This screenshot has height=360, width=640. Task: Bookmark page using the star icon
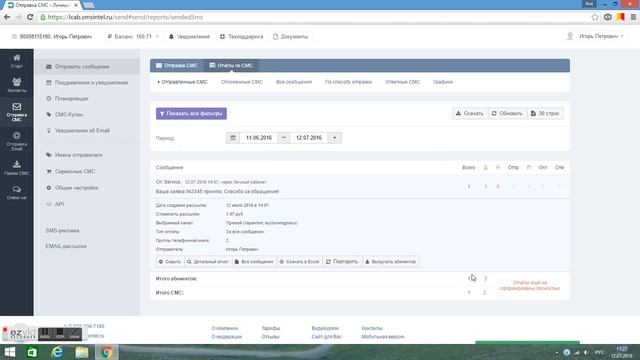(595, 17)
